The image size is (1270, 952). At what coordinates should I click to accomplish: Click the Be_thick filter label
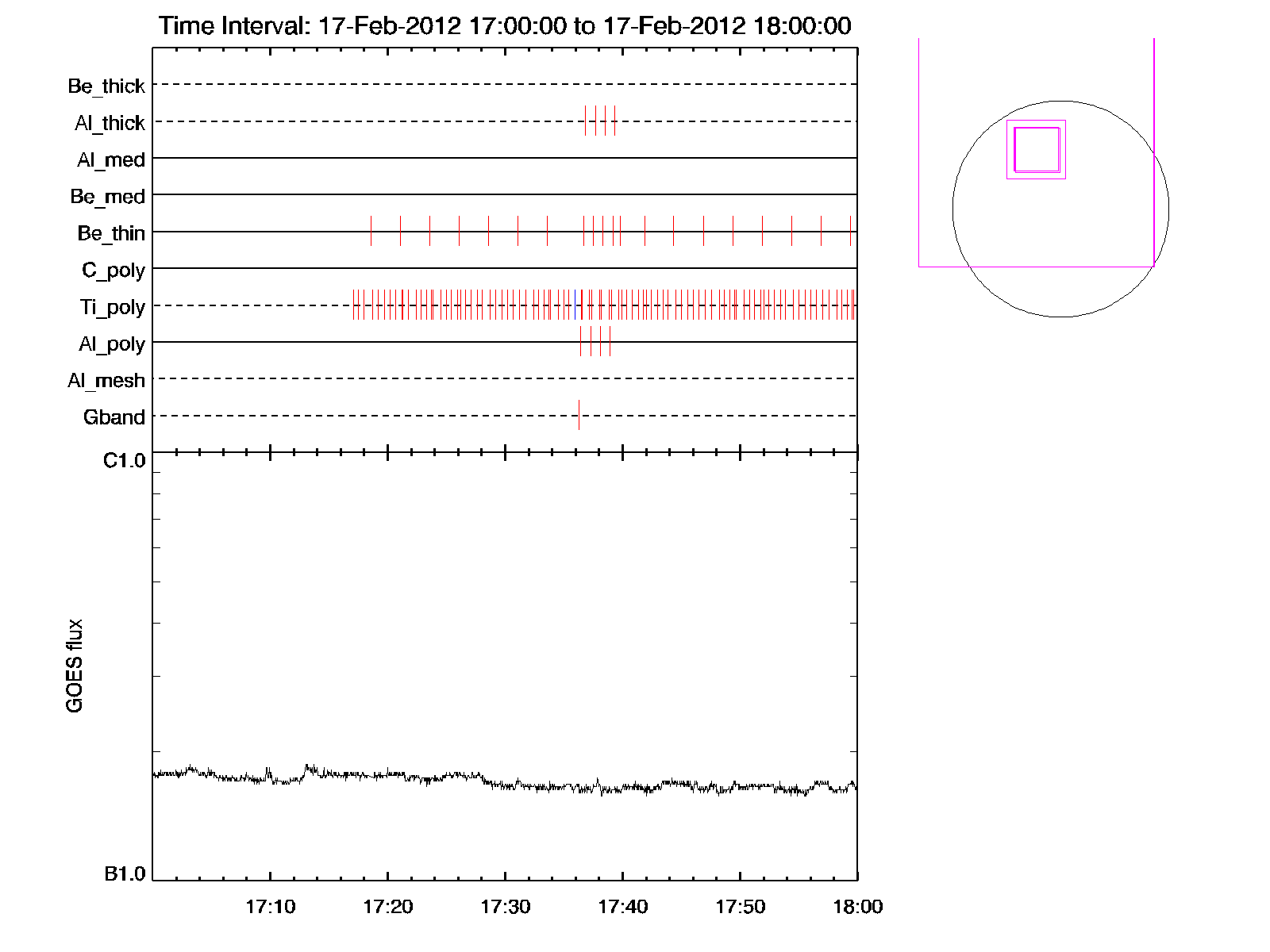pos(106,86)
